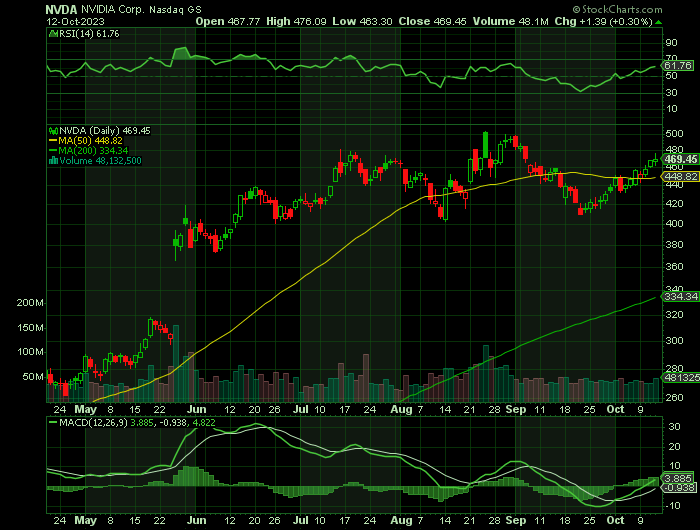Click the NVDA (Daily) candlestick legend icon
Viewport: 700px width, 530px height.
click(53, 131)
